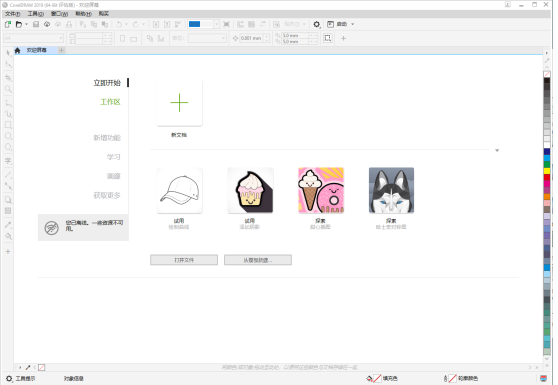Open the Options gear icon
Viewport: 558px width, 385px height.
[x=316, y=24]
